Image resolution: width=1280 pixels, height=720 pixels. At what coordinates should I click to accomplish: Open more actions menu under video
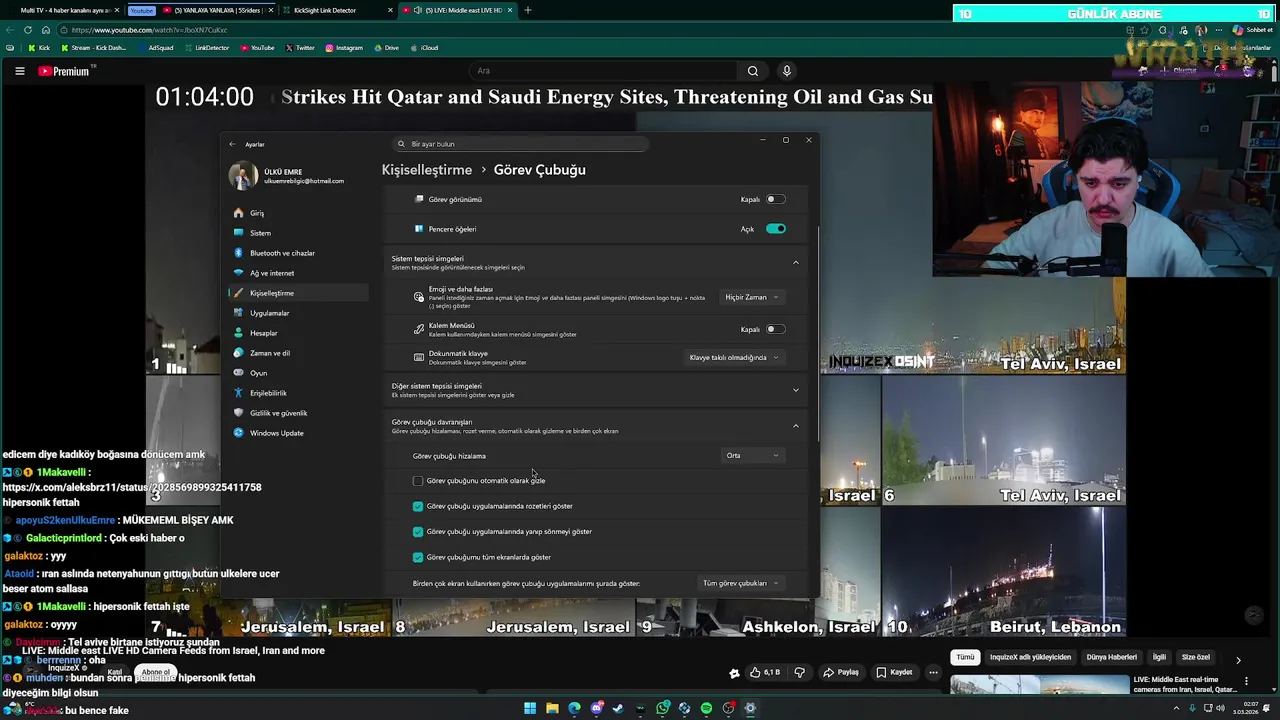coord(933,672)
